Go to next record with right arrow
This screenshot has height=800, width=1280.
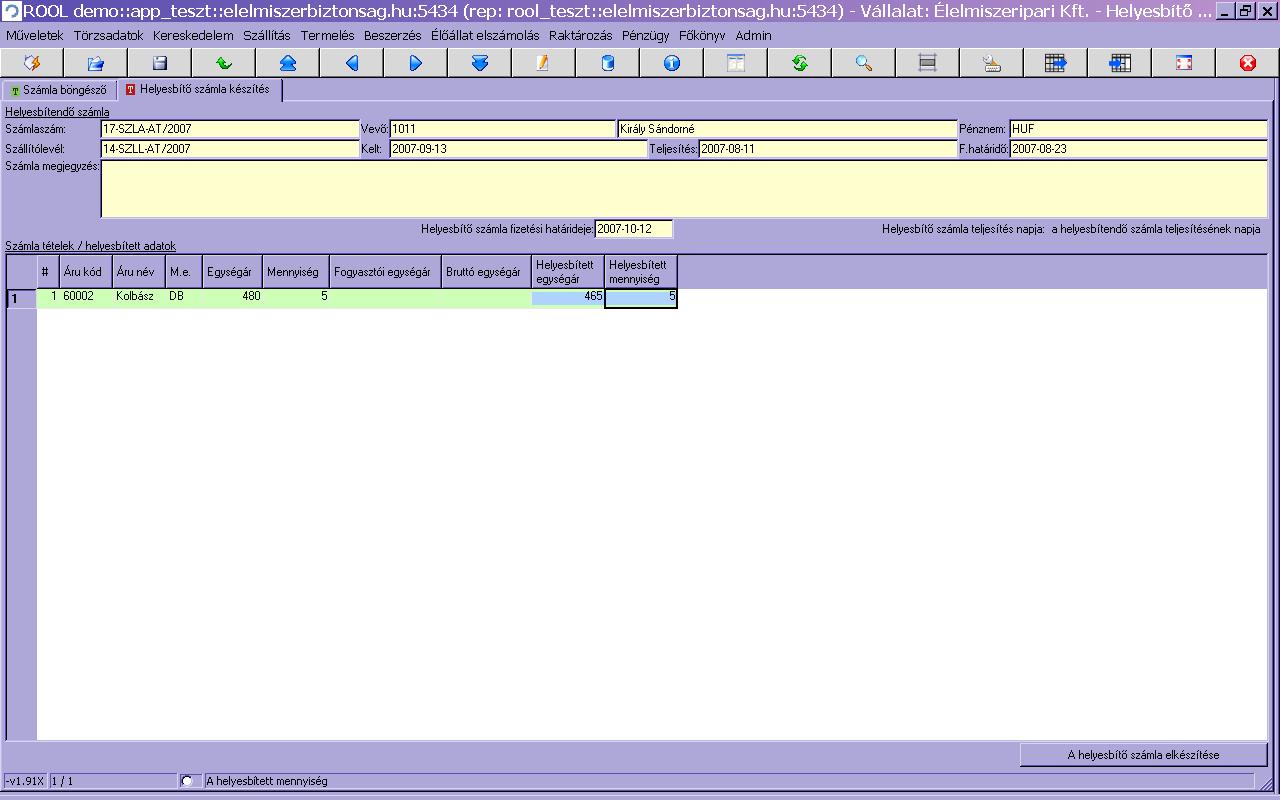(x=415, y=63)
